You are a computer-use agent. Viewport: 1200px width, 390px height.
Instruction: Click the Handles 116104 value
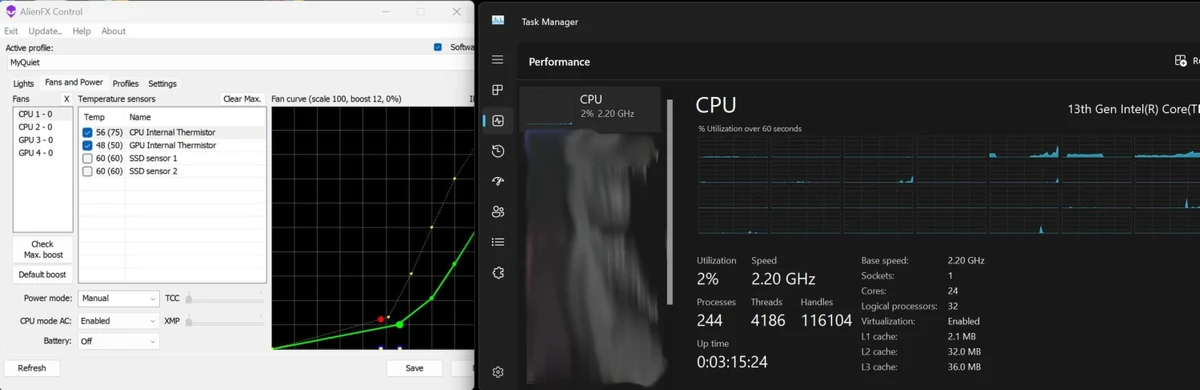tap(826, 320)
